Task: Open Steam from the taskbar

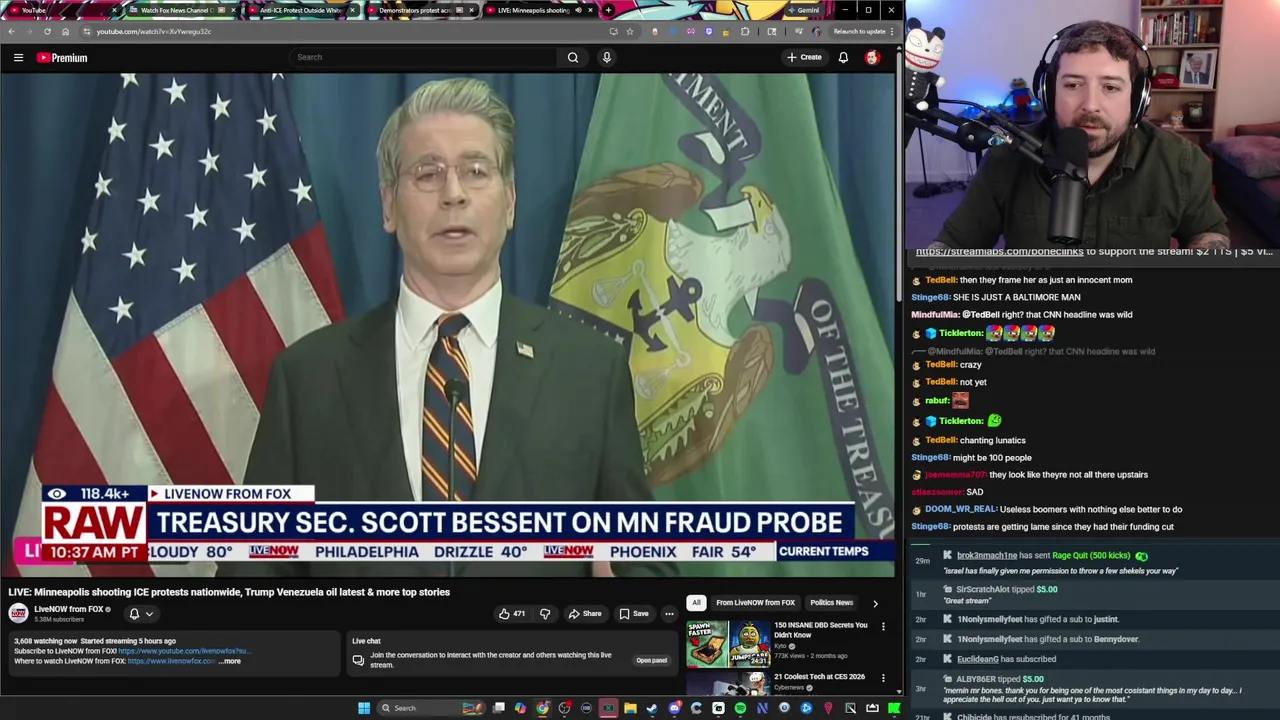Action: [652, 708]
